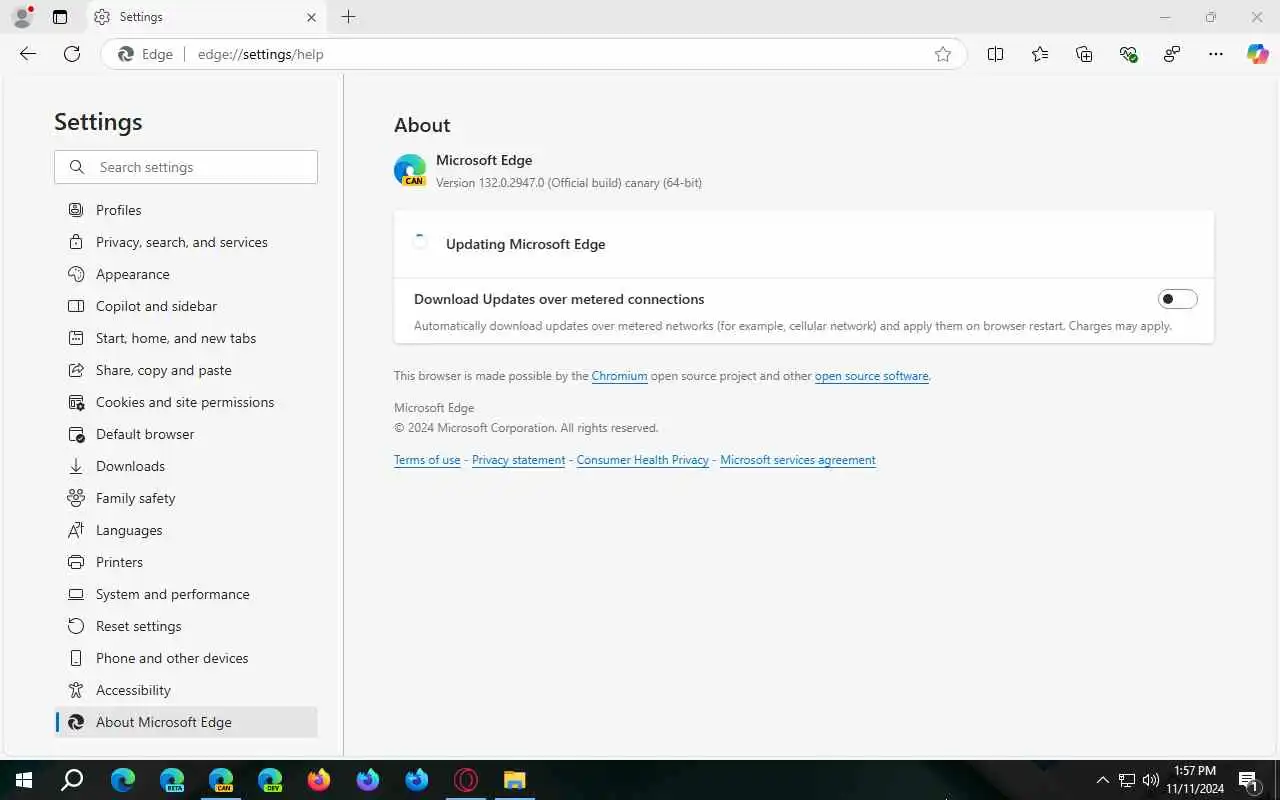Image resolution: width=1280 pixels, height=800 pixels.
Task: Open Consumer Health Privacy link
Action: [642, 460]
